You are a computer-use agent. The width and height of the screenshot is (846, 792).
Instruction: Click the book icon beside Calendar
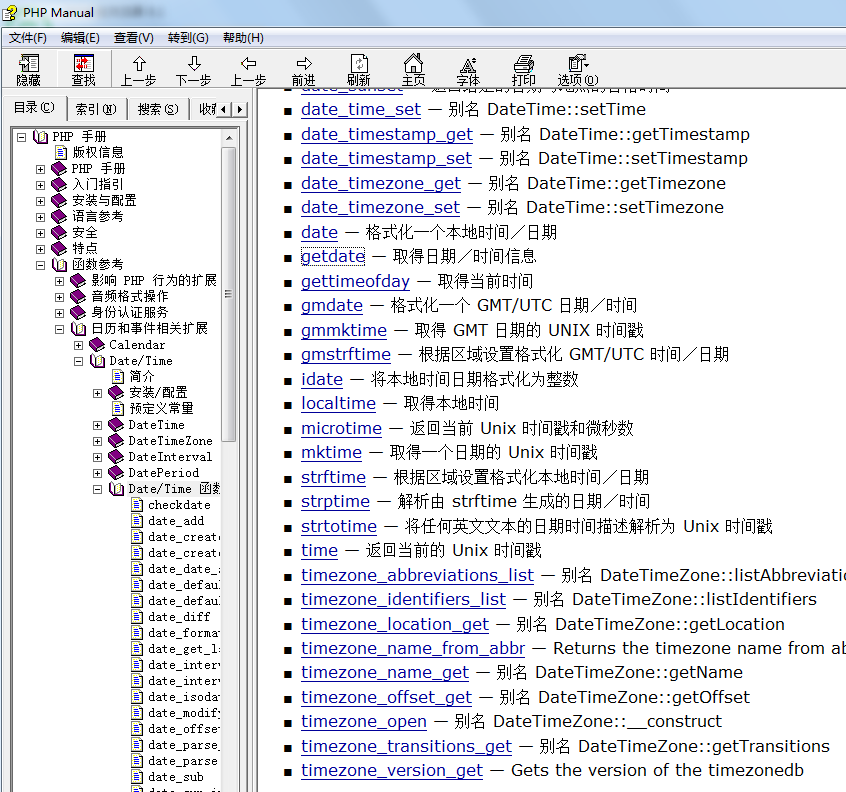tap(97, 345)
